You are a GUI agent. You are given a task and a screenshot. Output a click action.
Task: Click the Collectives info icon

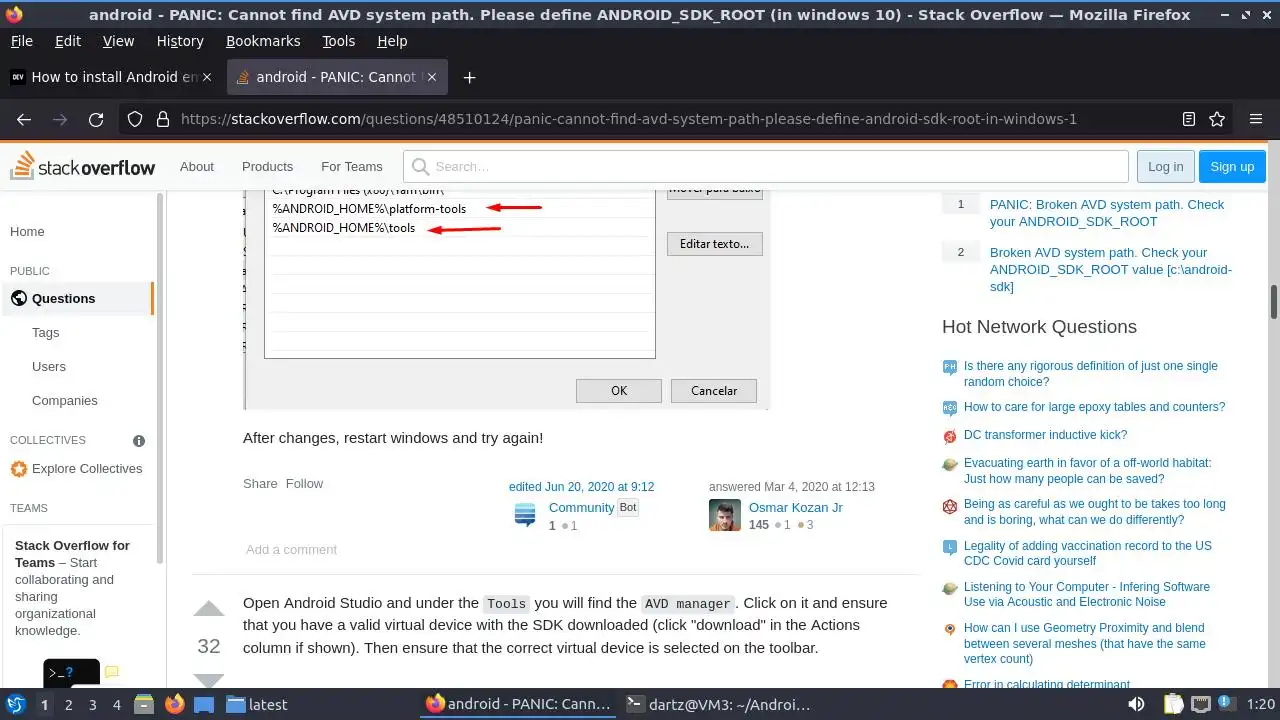click(139, 441)
